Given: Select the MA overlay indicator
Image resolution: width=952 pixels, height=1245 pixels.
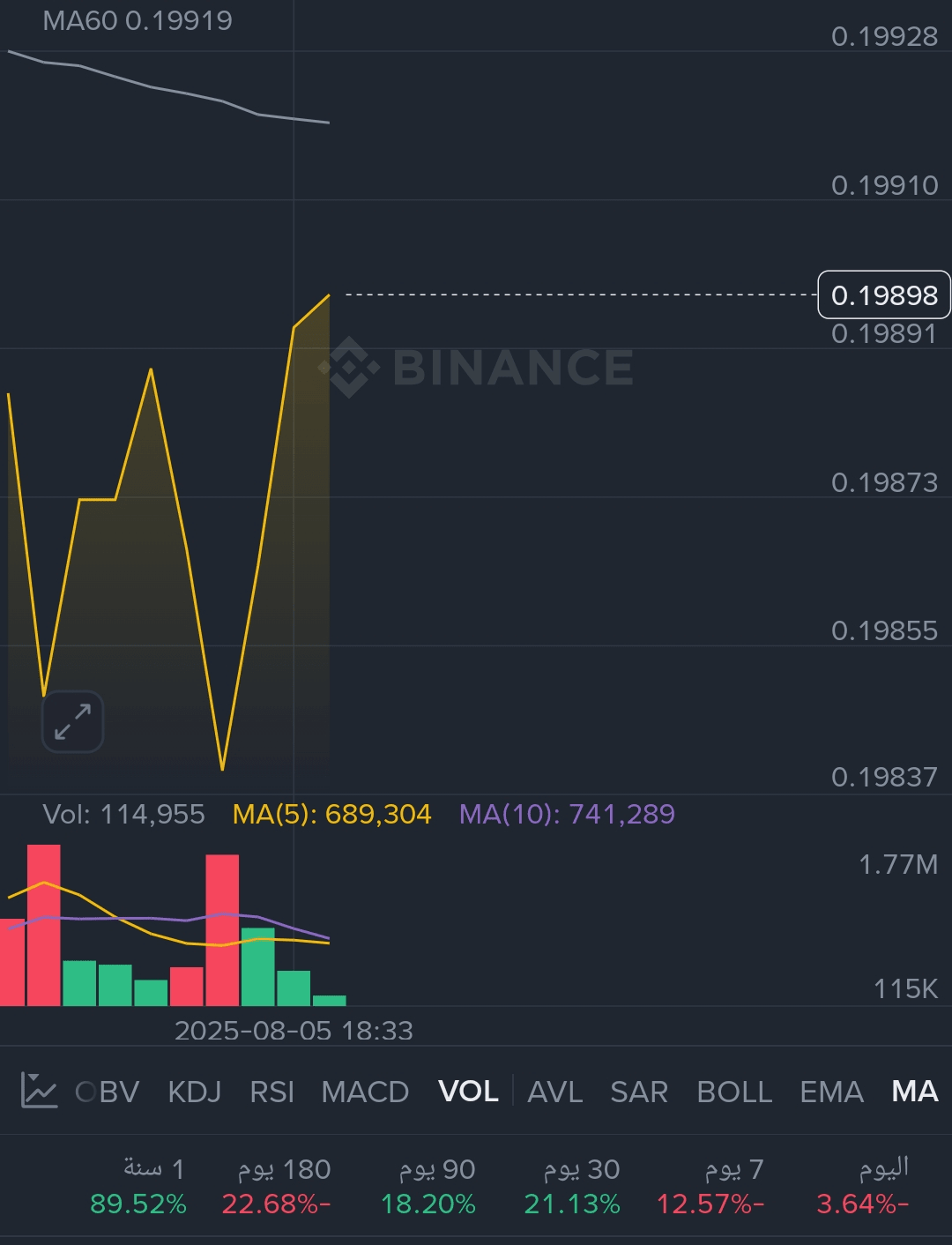Looking at the screenshot, I should pyautogui.click(x=914, y=1092).
